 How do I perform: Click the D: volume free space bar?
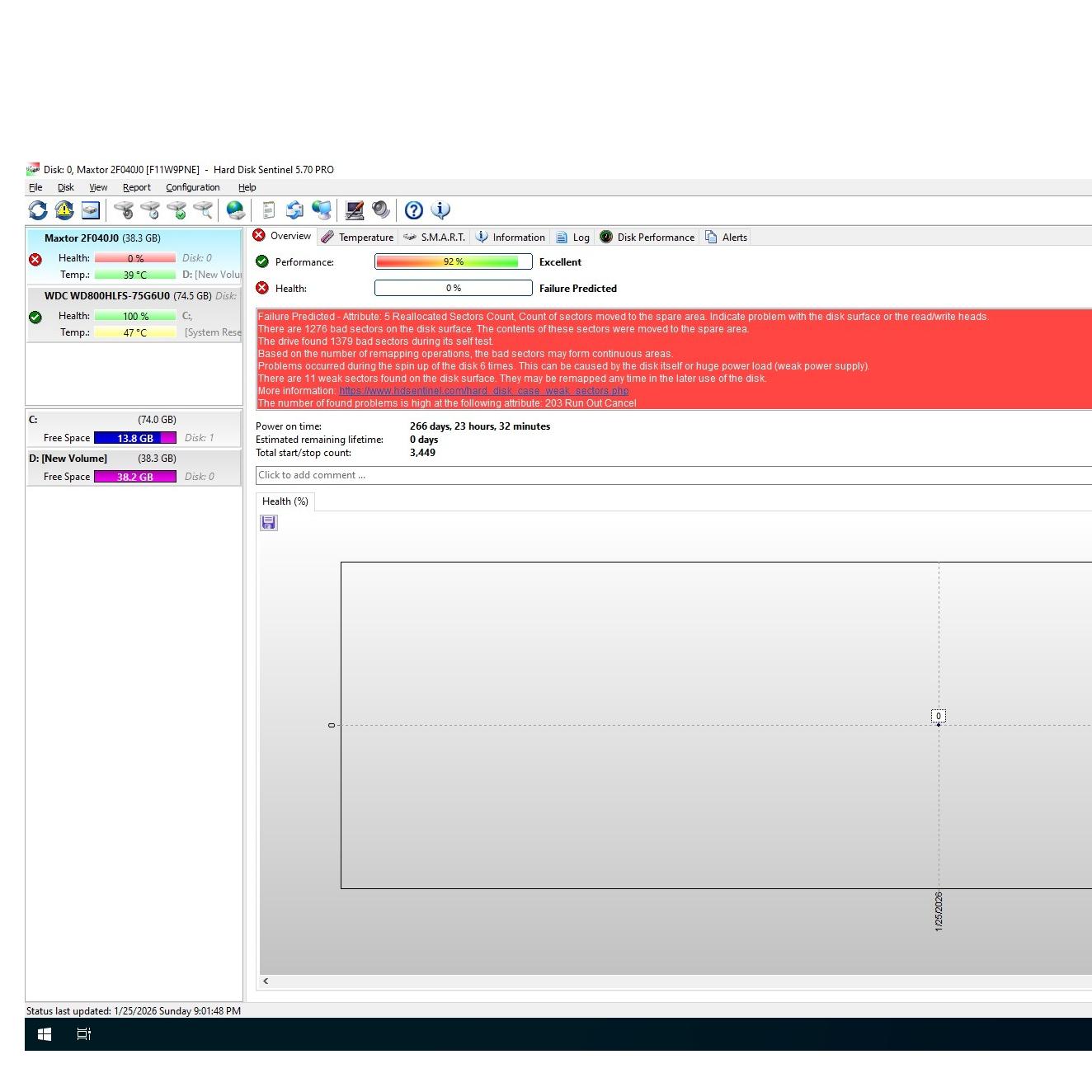click(x=134, y=477)
